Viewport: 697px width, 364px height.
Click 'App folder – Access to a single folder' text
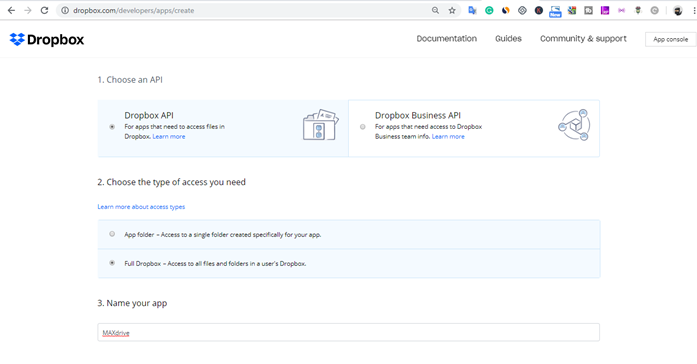pyautogui.click(x=222, y=235)
